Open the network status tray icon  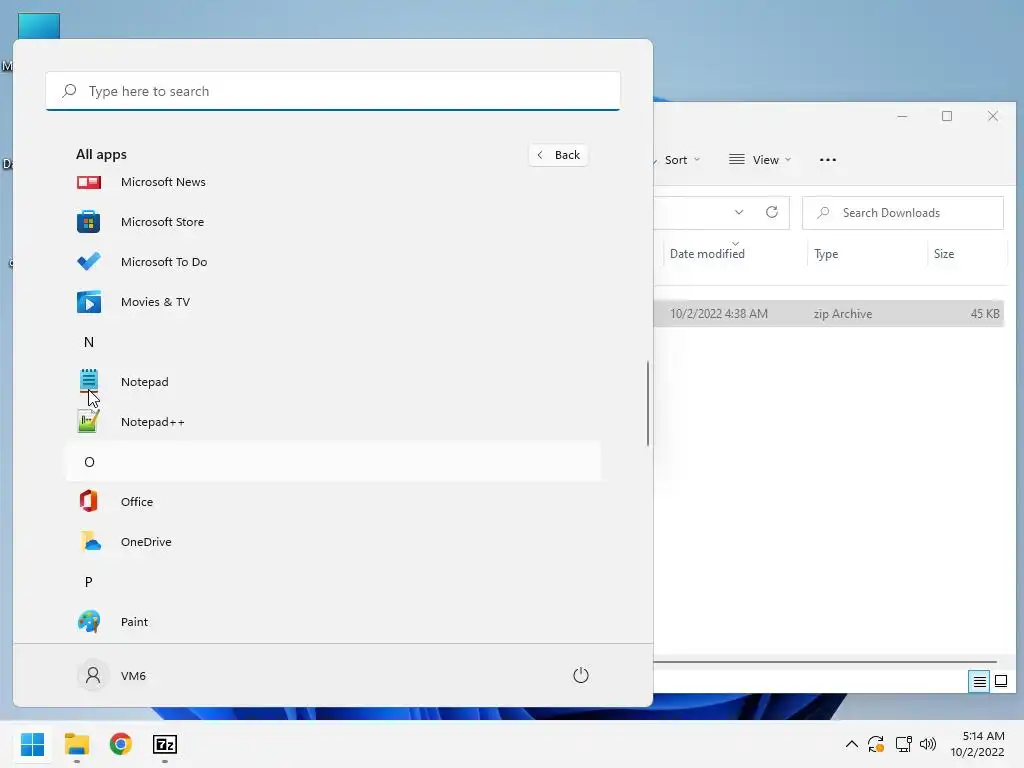[903, 744]
